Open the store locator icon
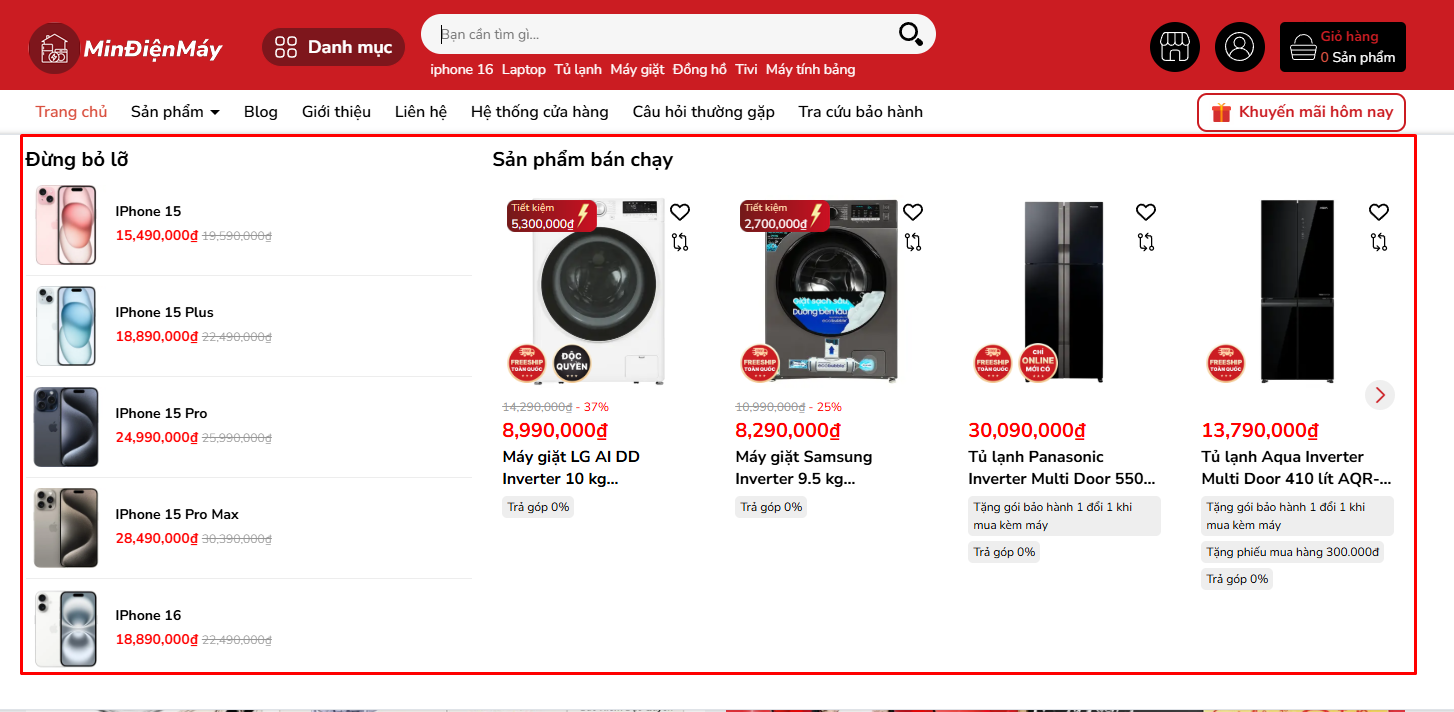This screenshot has height=712, width=1454. tap(1175, 47)
